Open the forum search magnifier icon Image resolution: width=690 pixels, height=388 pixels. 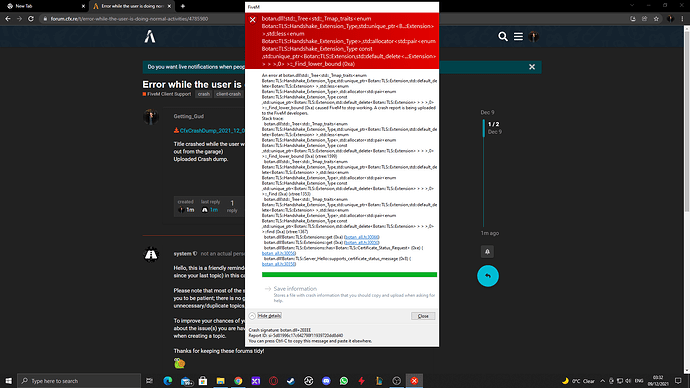point(503,37)
